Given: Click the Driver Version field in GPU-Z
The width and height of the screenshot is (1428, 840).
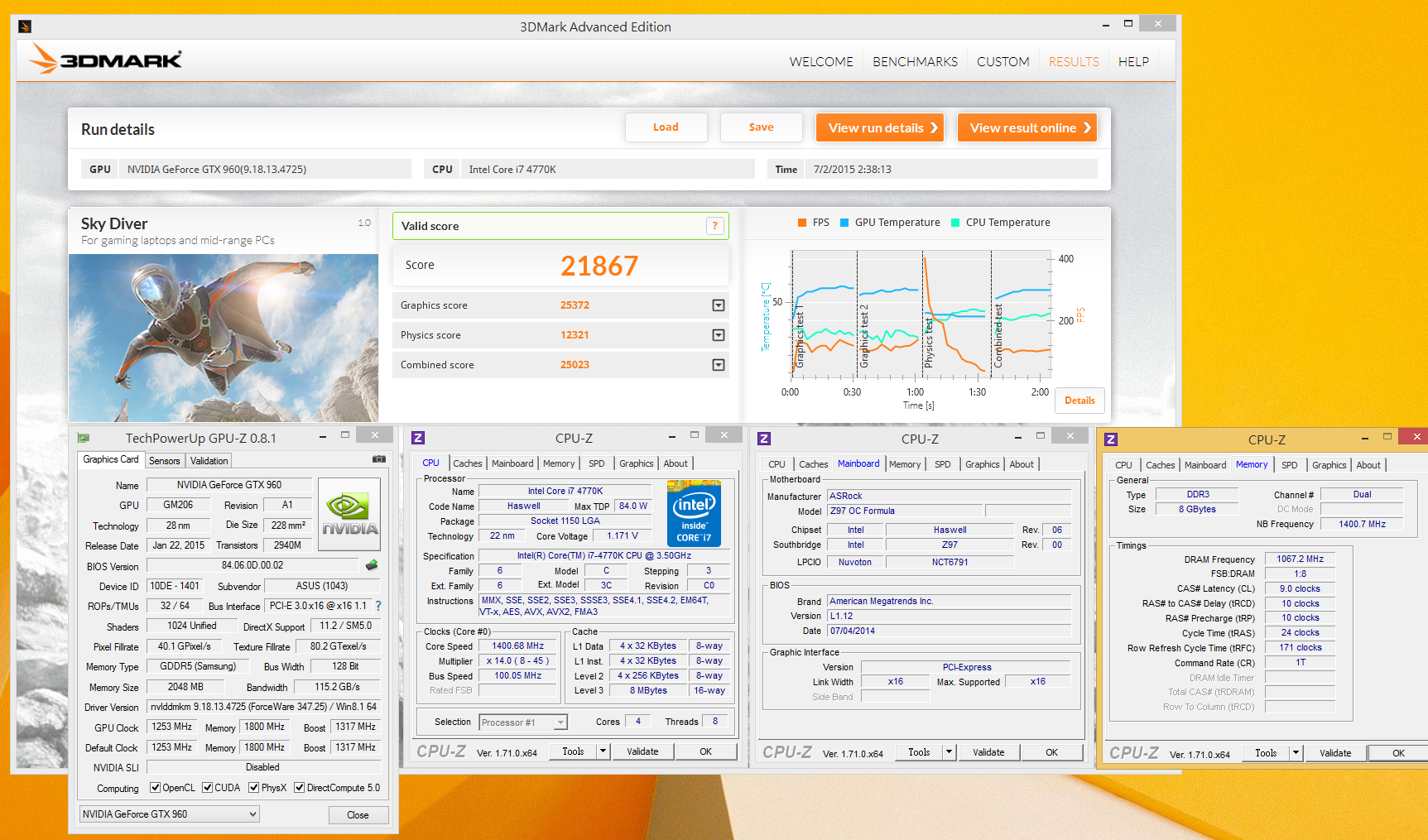Looking at the screenshot, I should (263, 707).
